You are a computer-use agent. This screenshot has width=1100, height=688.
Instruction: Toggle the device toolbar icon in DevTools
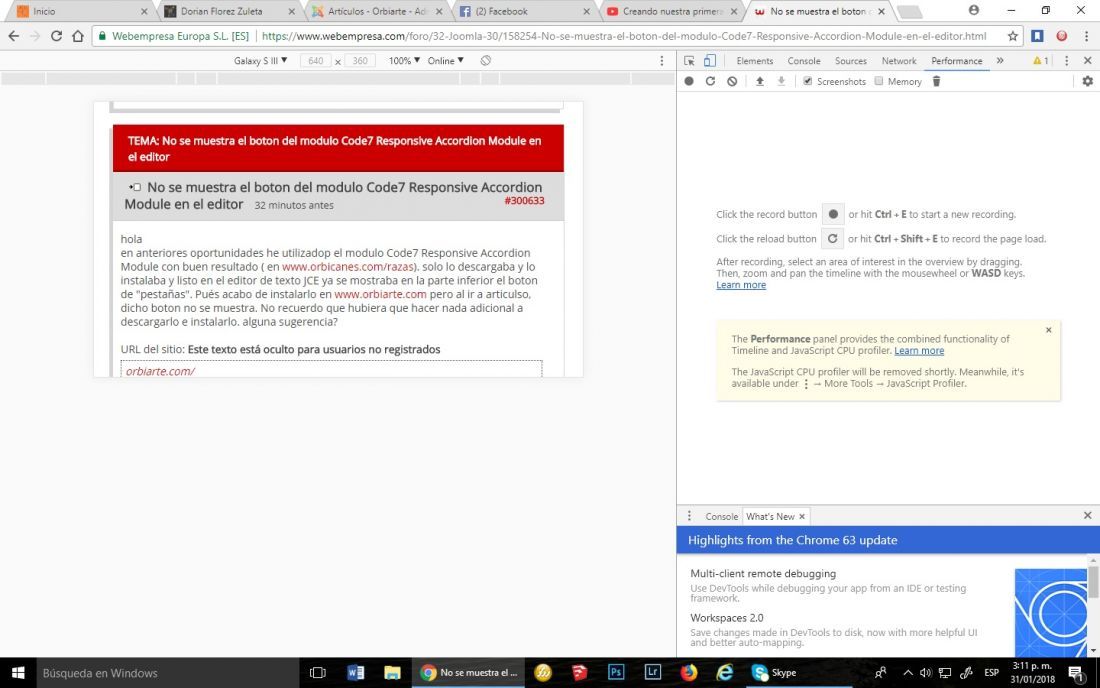click(x=710, y=61)
